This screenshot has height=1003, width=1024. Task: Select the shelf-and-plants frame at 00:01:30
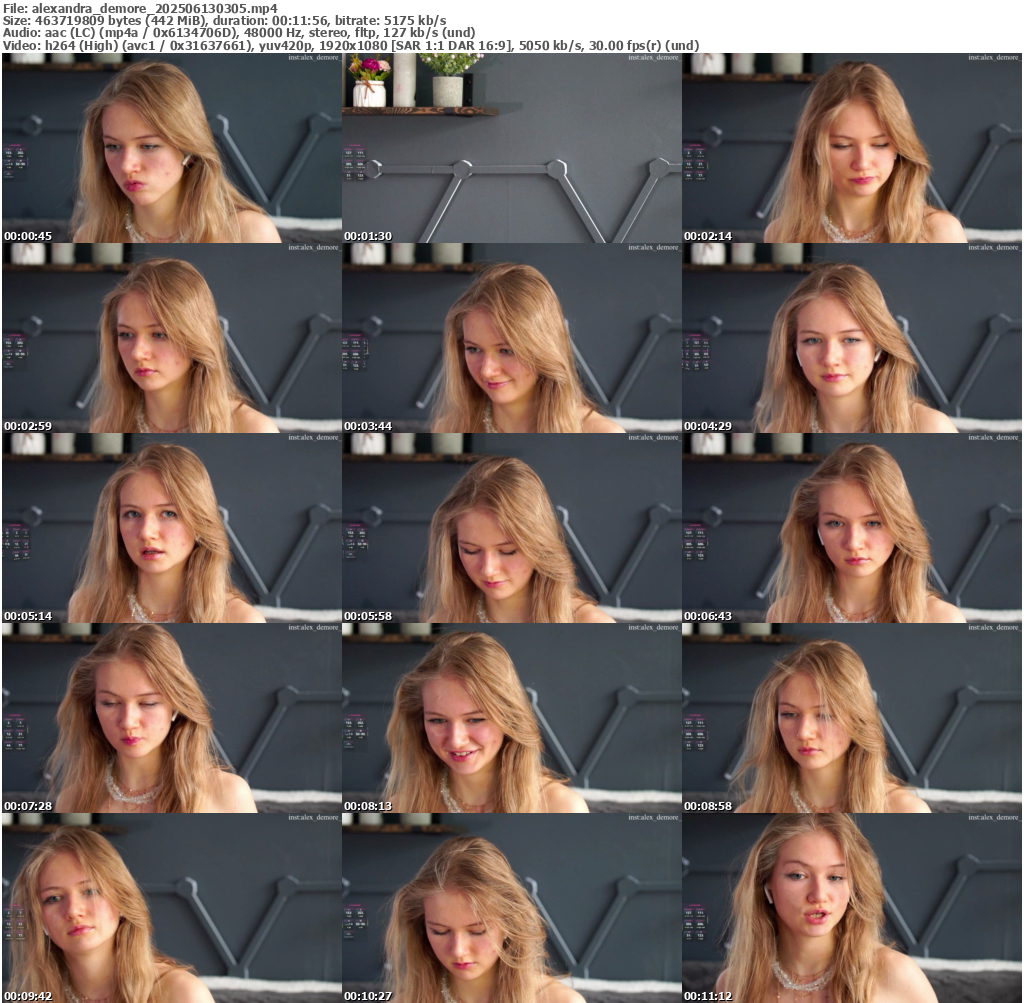tap(511, 148)
